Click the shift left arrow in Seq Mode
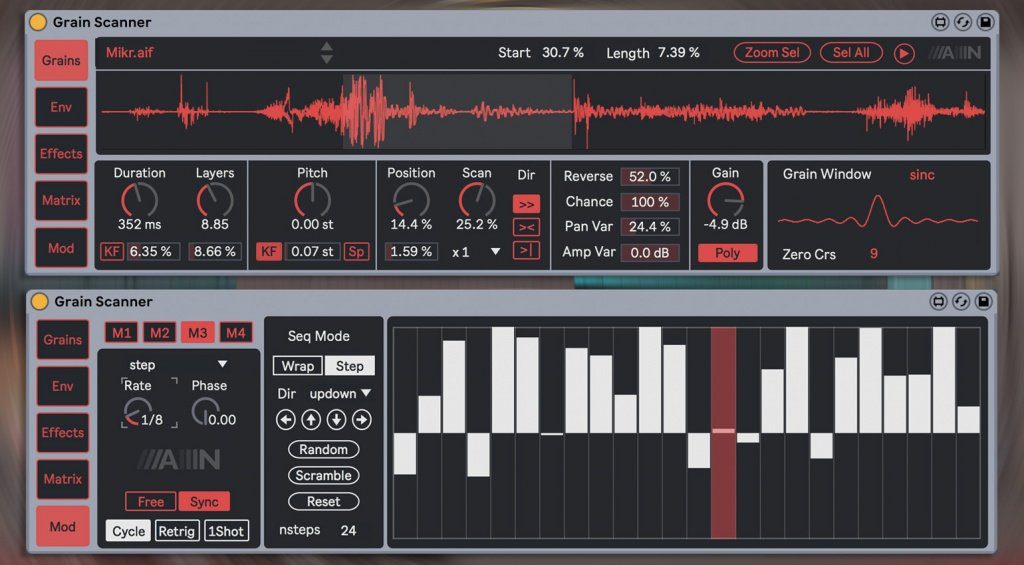The image size is (1024, 565). pyautogui.click(x=285, y=419)
